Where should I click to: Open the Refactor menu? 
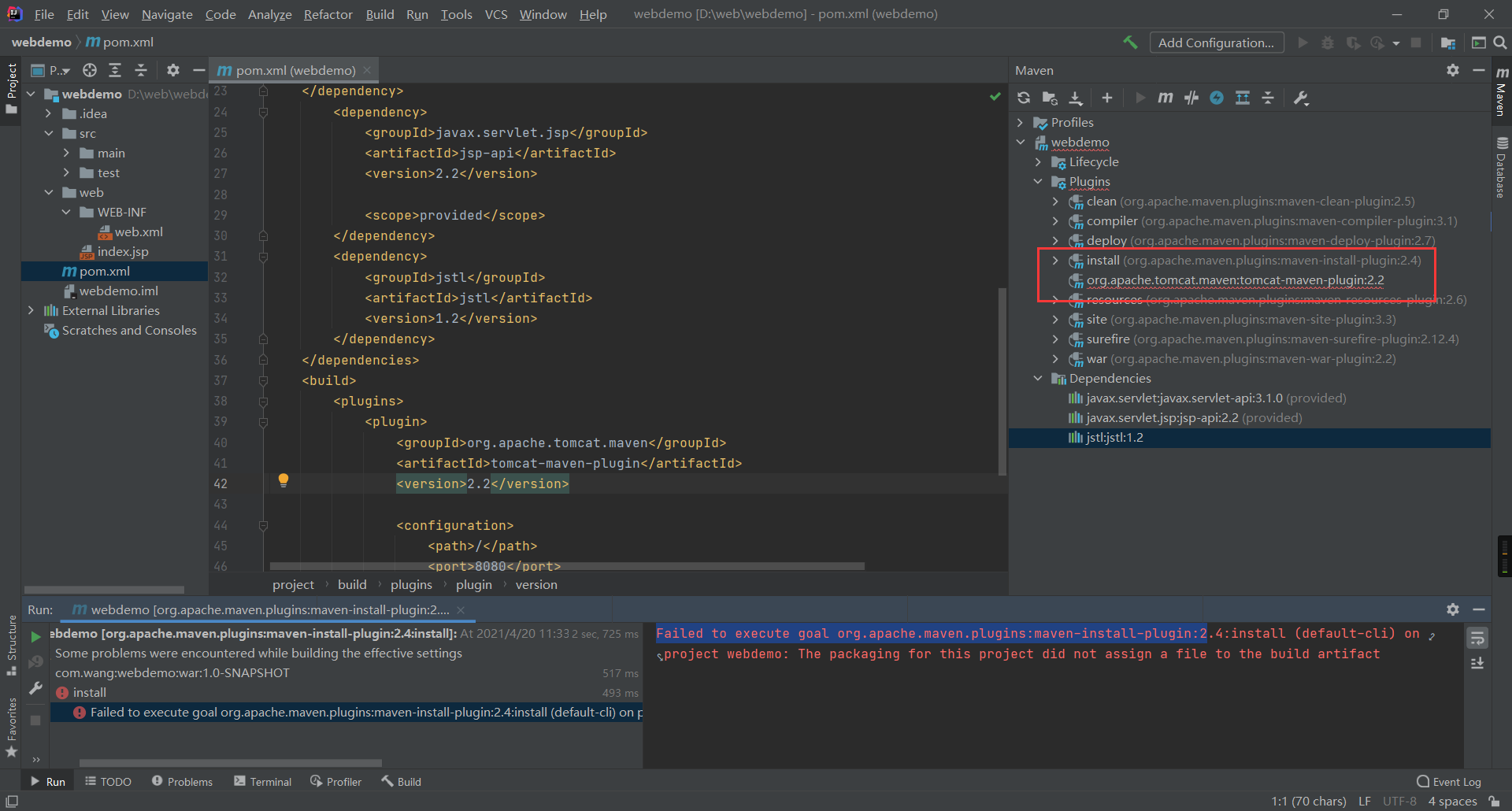coord(328,14)
